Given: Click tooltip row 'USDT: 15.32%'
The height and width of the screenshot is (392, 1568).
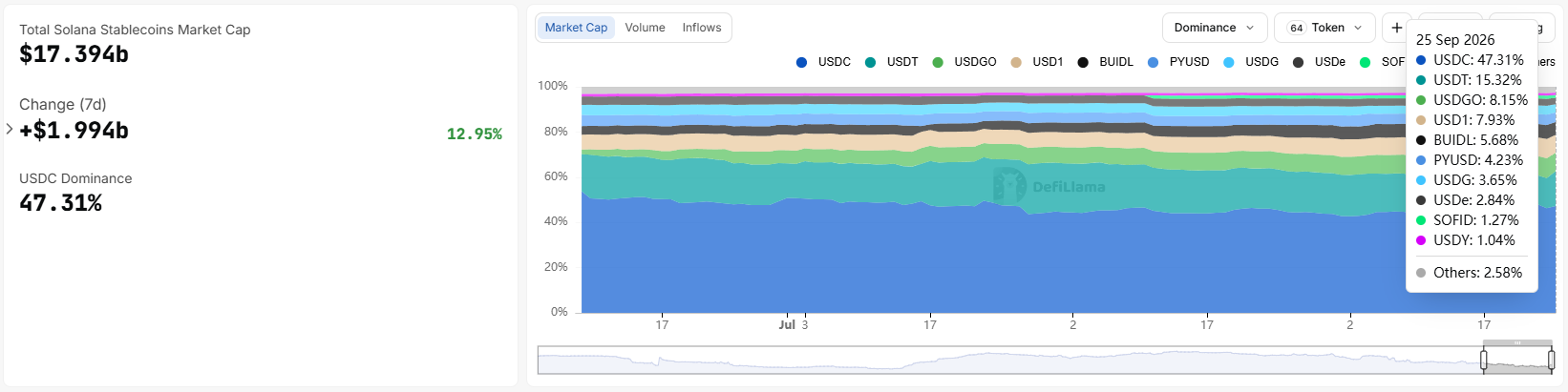Looking at the screenshot, I should point(1469,80).
